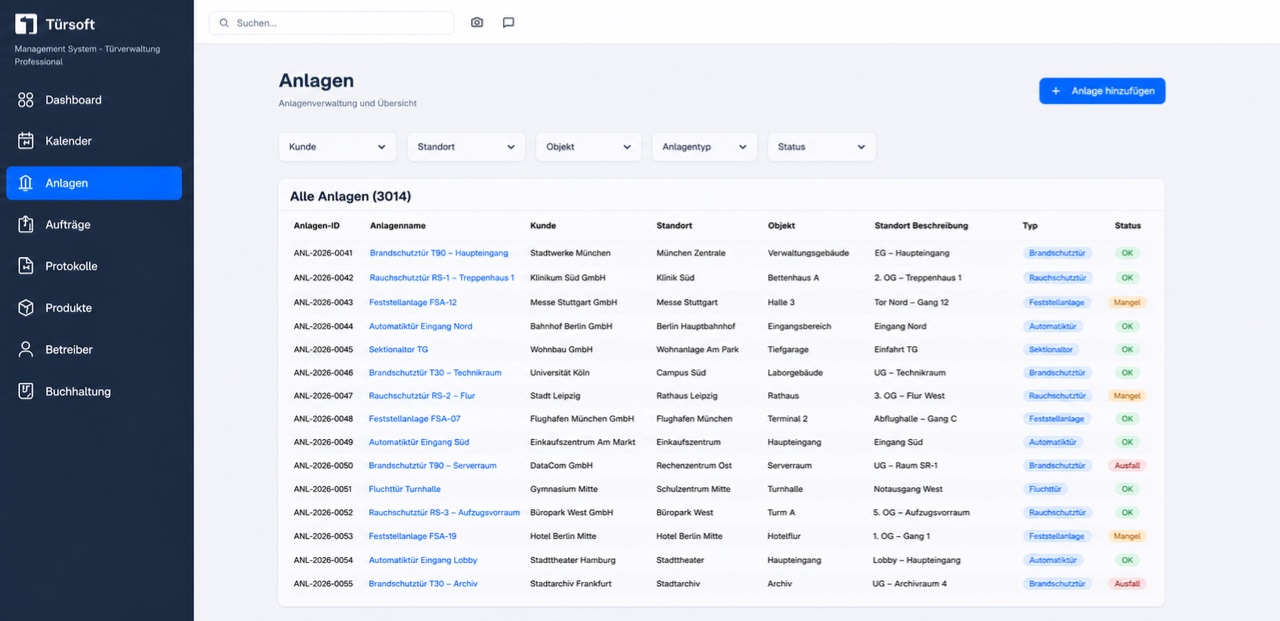Click the Ausfall status badge for ANL-2026-0050

point(1127,466)
